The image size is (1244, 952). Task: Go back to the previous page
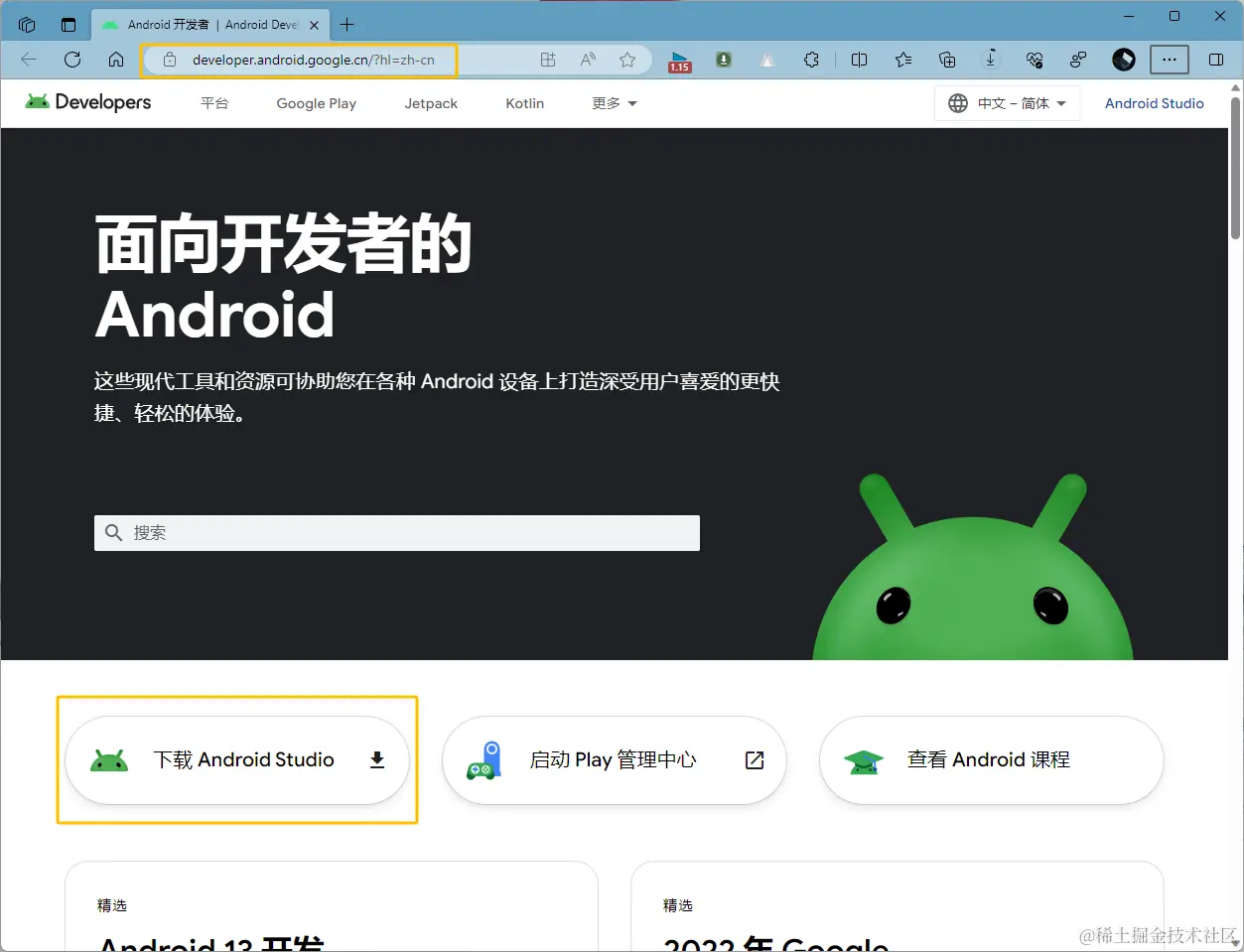point(29,60)
